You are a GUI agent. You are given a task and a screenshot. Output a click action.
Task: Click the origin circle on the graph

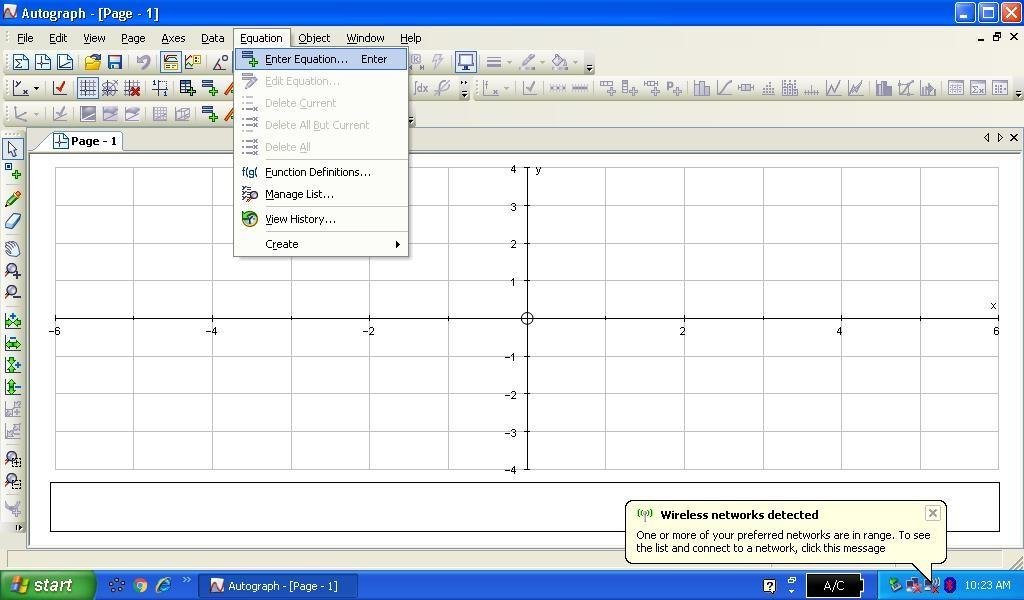tap(527, 319)
